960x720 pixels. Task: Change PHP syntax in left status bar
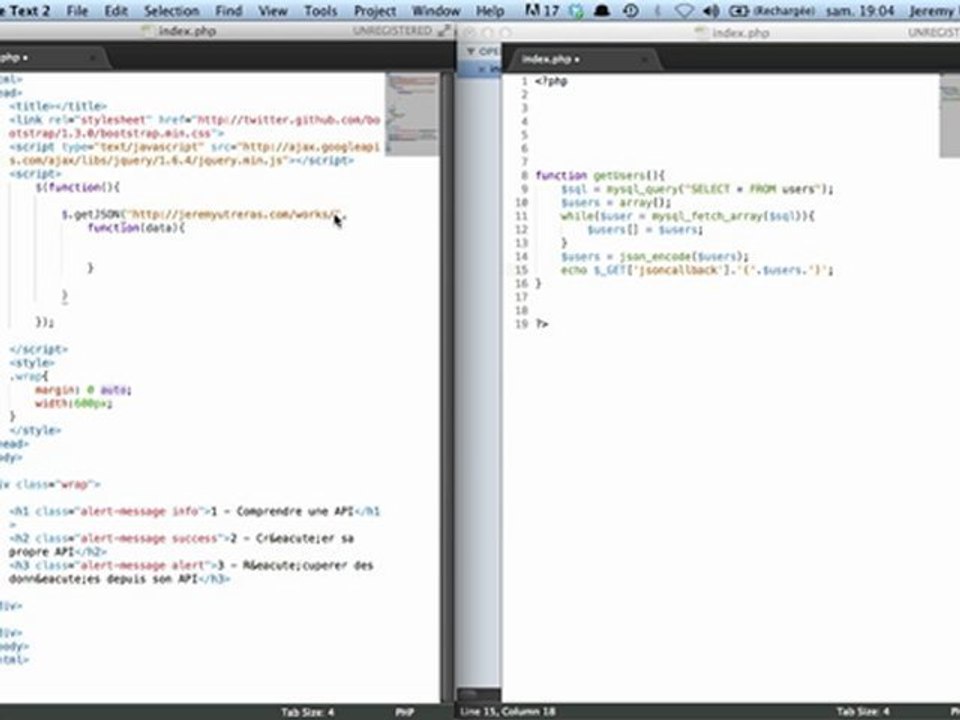tap(405, 712)
